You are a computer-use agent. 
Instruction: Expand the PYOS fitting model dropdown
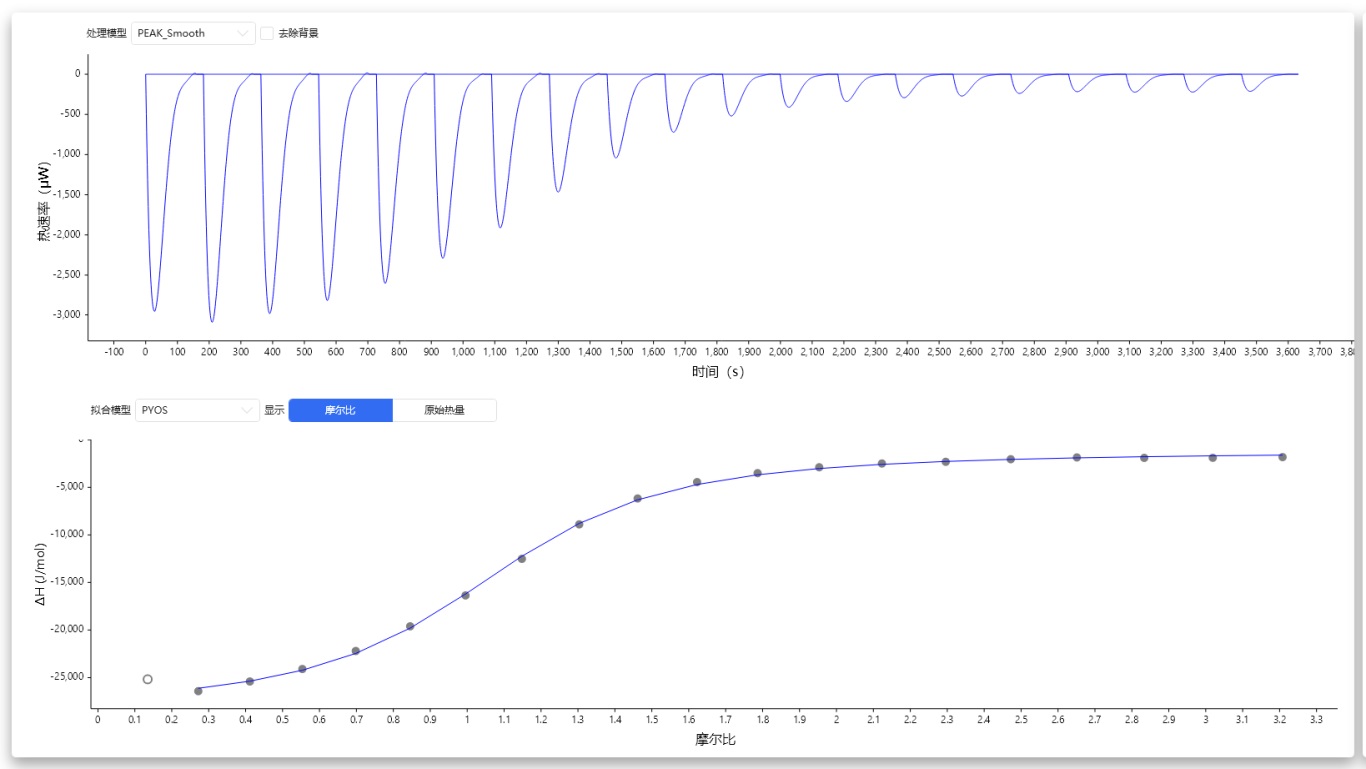[x=197, y=410]
